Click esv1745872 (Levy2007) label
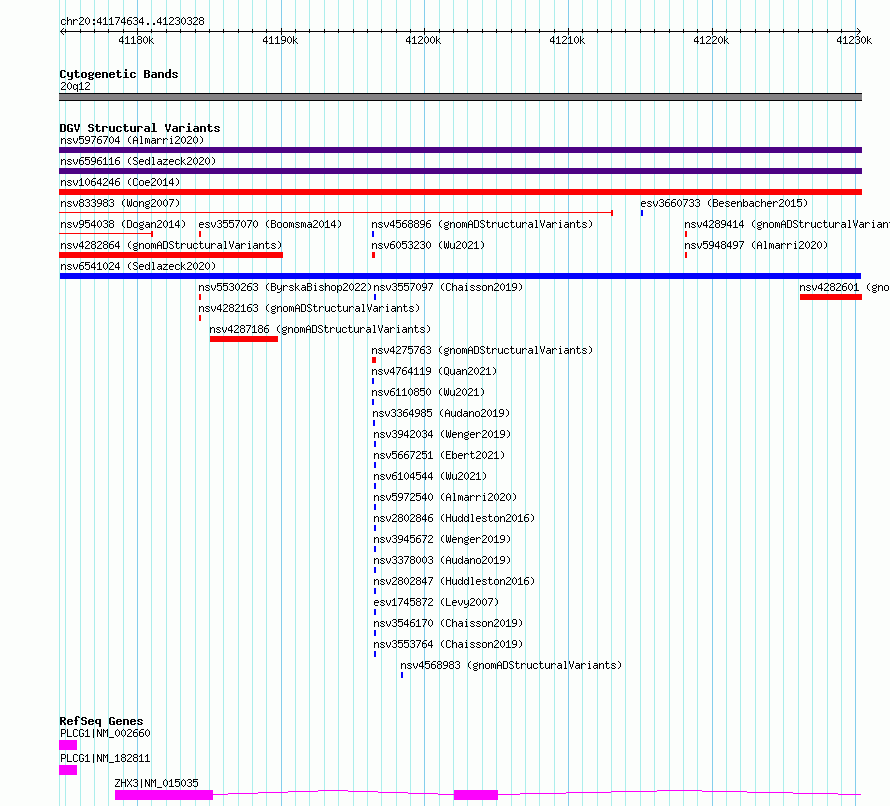Screen dimensions: 890x806 click(x=436, y=602)
